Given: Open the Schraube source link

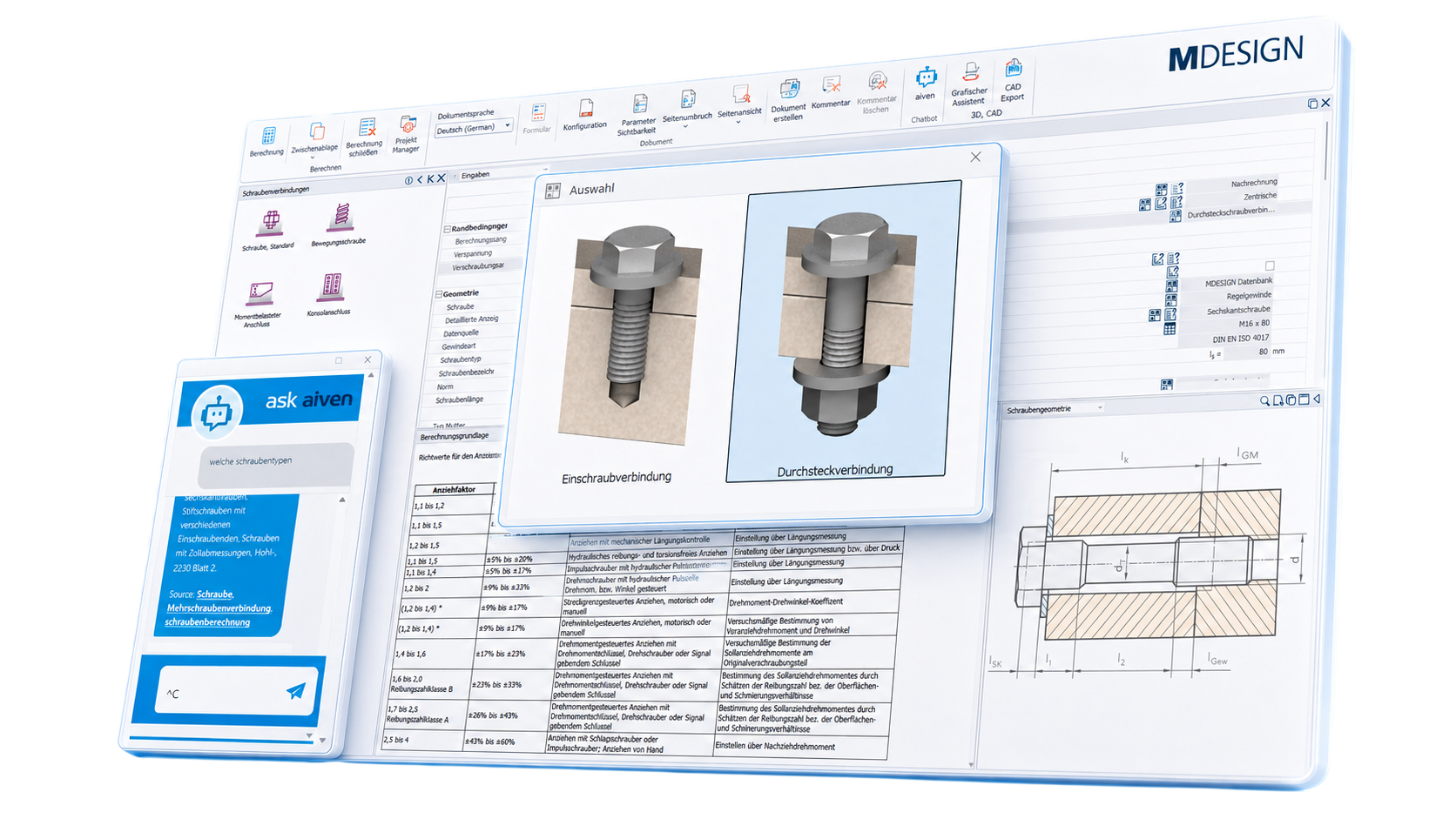Looking at the screenshot, I should click(x=215, y=594).
